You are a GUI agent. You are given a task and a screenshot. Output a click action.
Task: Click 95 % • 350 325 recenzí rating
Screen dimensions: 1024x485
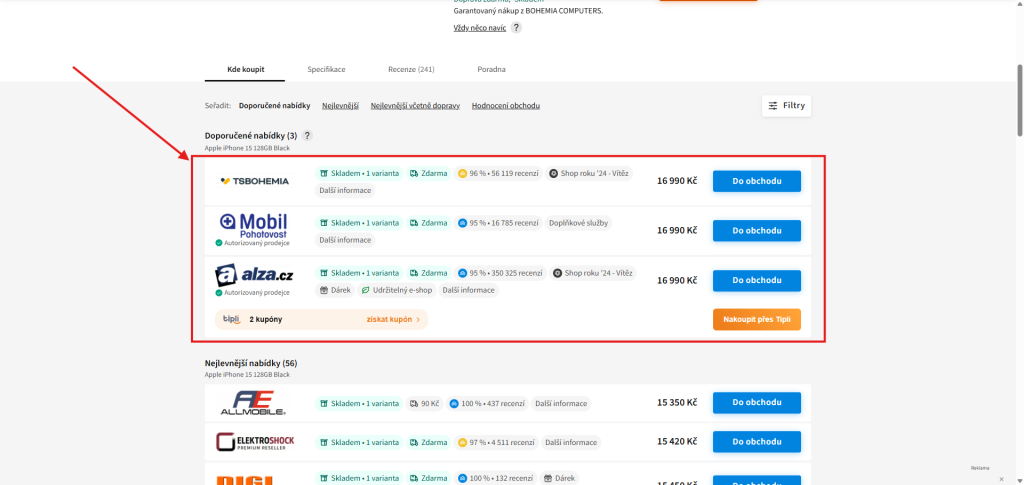[x=500, y=273]
